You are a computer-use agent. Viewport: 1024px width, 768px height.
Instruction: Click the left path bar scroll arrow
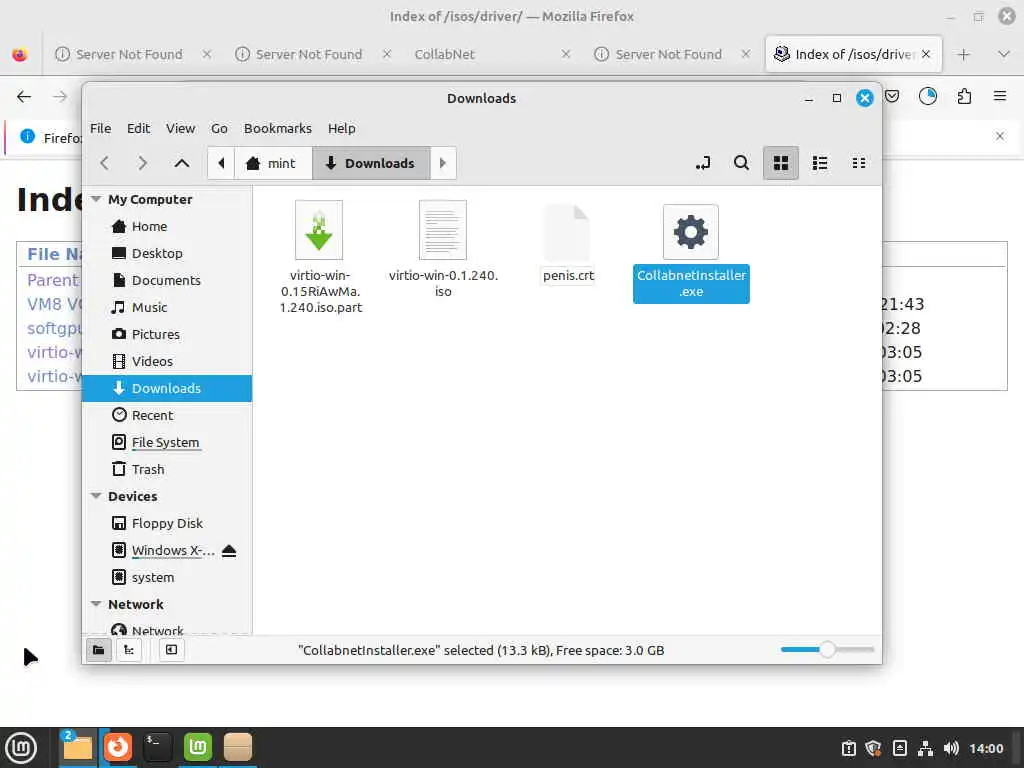point(221,163)
